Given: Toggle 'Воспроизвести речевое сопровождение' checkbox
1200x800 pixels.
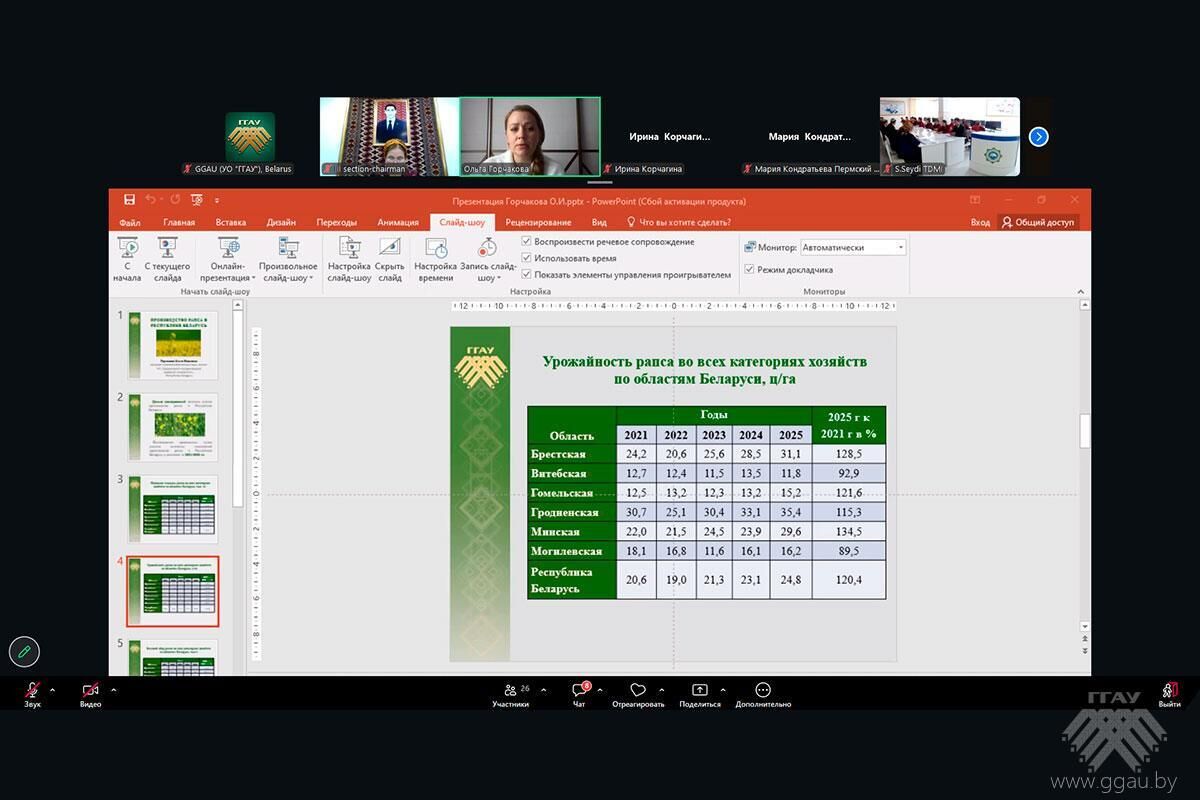Looking at the screenshot, I should pyautogui.click(x=527, y=242).
